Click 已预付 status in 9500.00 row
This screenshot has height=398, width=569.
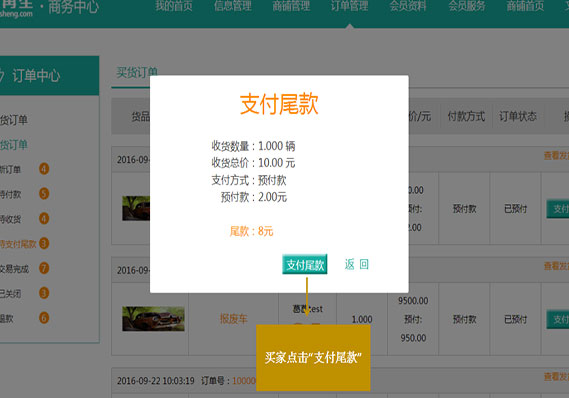pos(515,319)
